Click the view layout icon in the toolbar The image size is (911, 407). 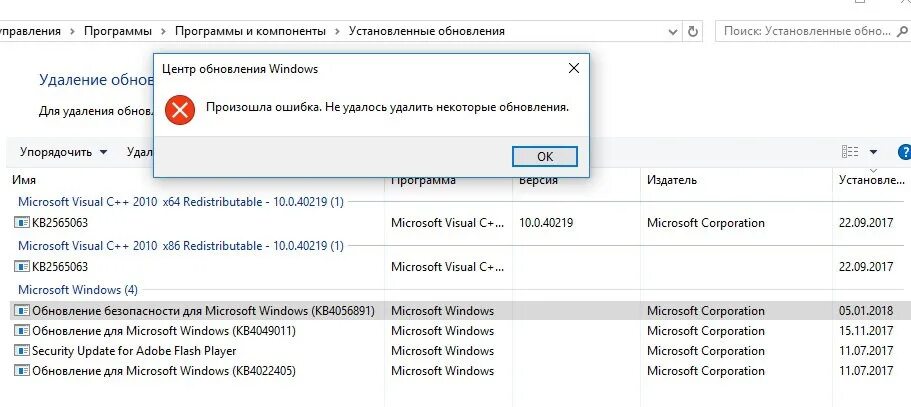[x=850, y=152]
